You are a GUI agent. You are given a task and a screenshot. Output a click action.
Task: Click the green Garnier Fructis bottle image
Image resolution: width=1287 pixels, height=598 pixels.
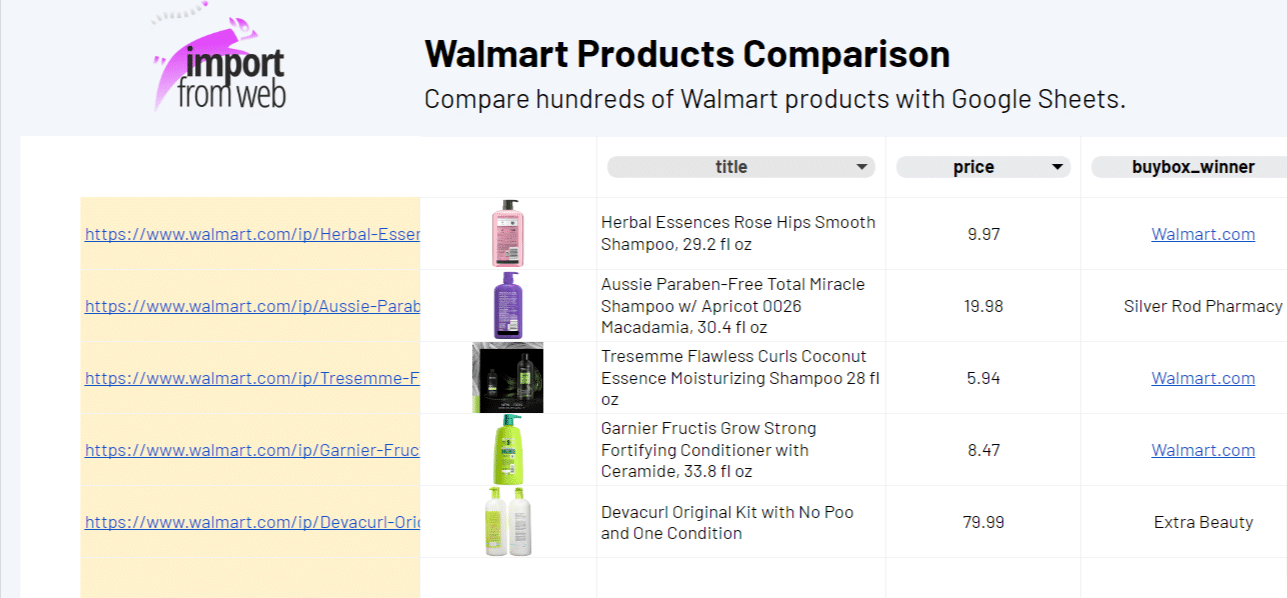[508, 450]
